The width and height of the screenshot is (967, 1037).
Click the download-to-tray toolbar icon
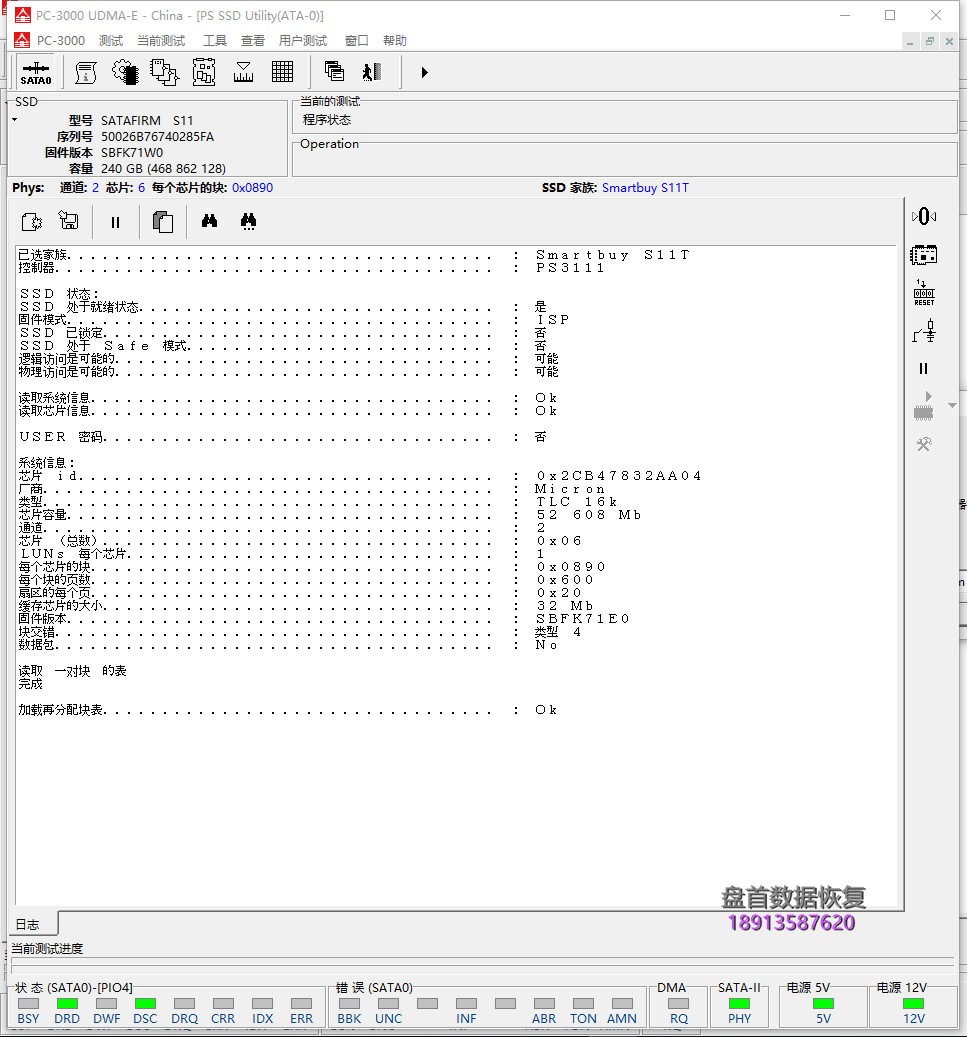coord(243,72)
